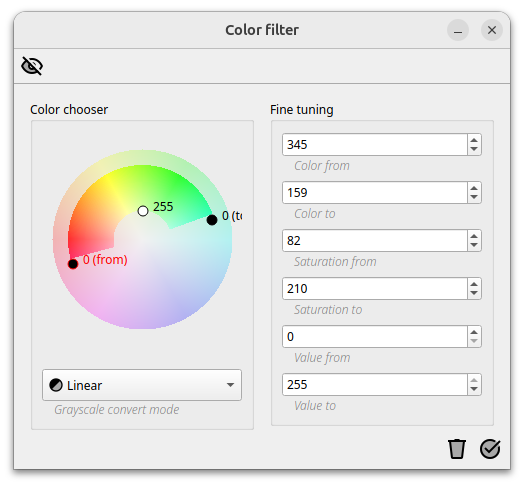The height and width of the screenshot is (486, 524).
Task: Click the Saturation from label
Action: 335,262
